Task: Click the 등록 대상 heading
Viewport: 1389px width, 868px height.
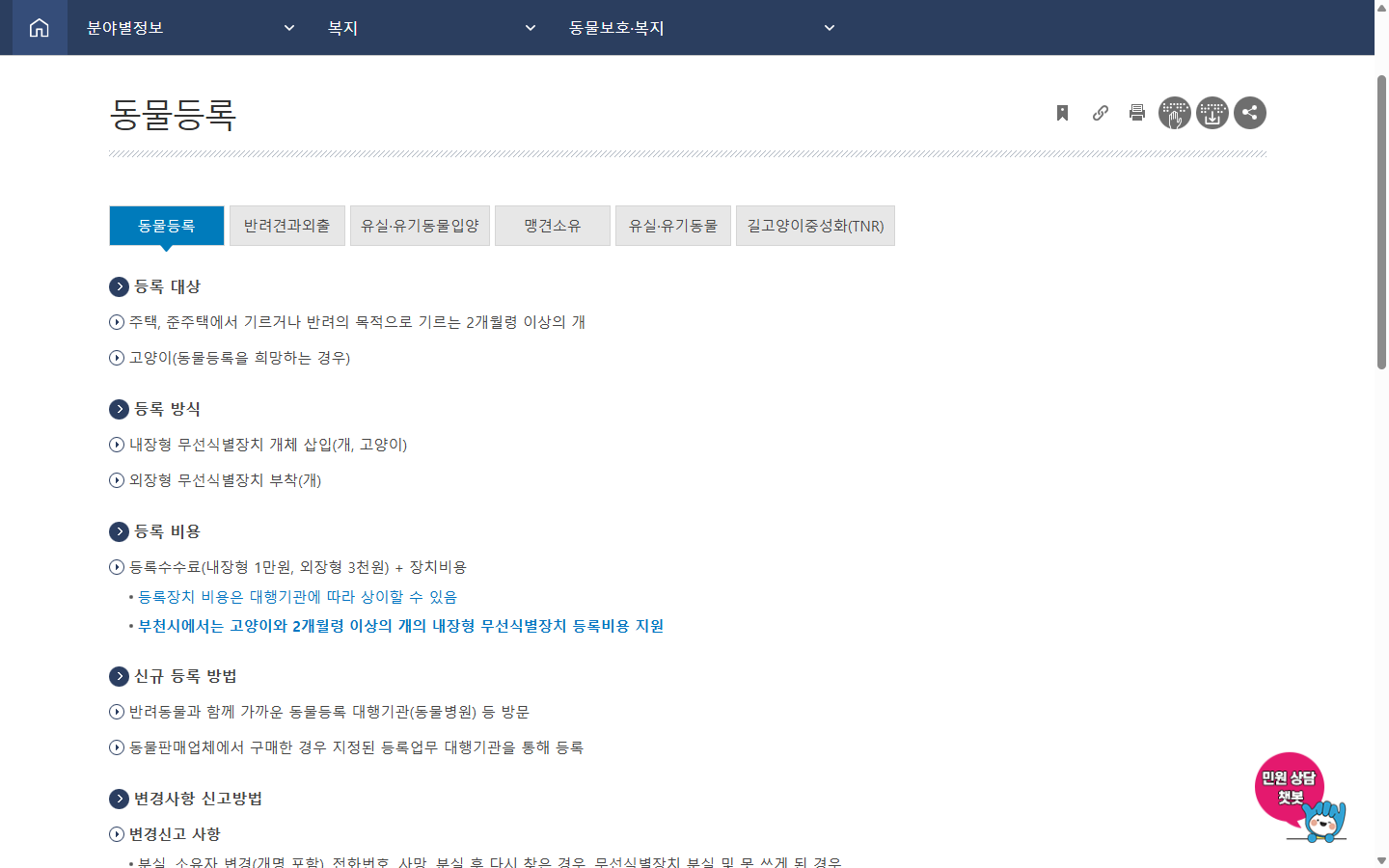Action: point(167,286)
